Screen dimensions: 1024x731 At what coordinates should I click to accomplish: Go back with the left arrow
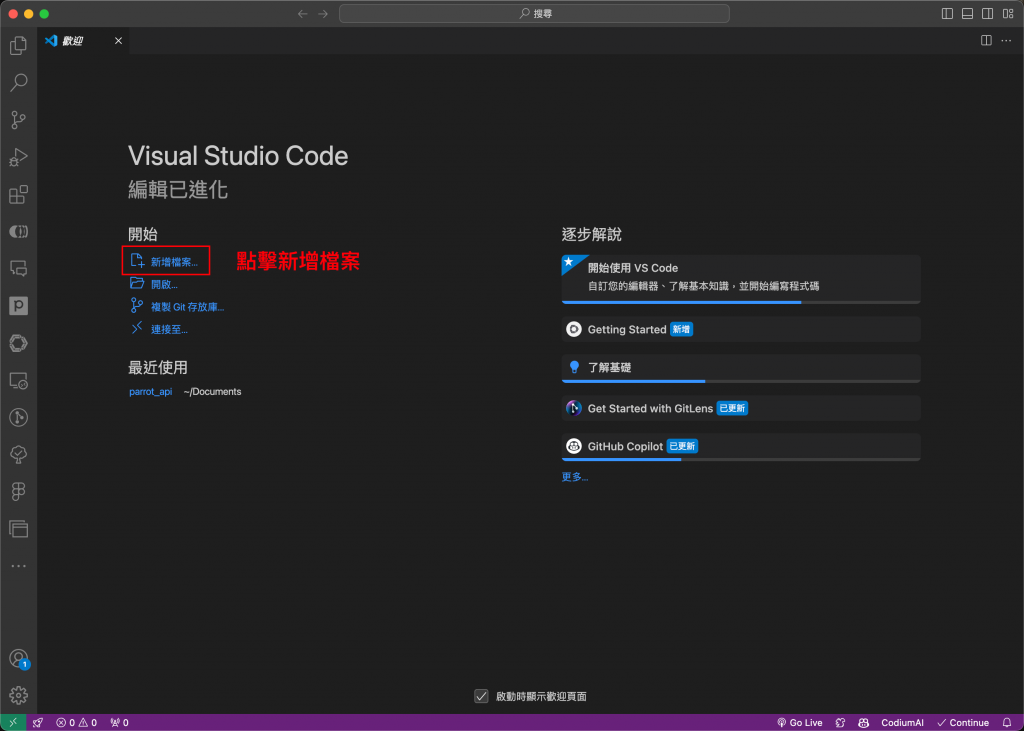tap(302, 14)
